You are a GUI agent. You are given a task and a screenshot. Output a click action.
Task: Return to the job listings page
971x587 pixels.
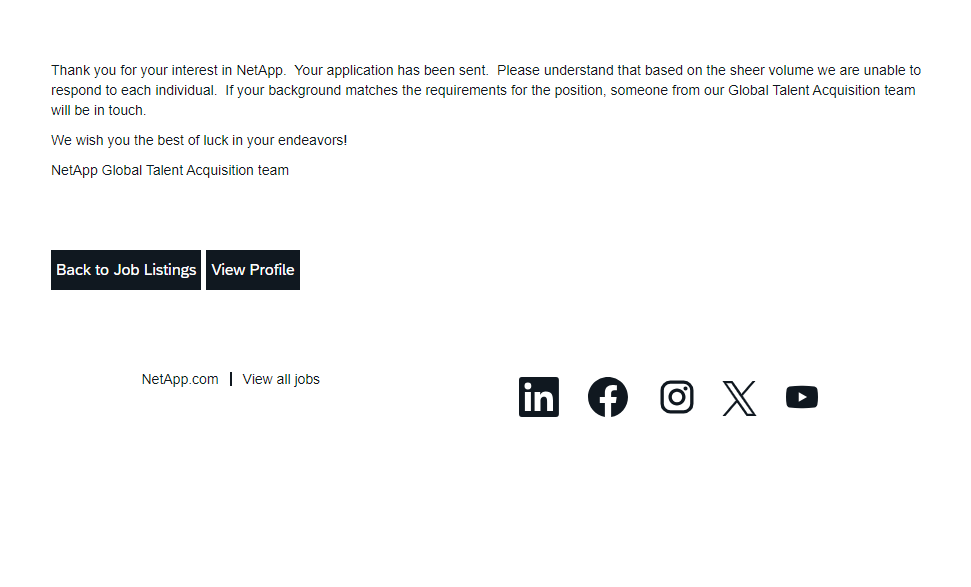[126, 270]
